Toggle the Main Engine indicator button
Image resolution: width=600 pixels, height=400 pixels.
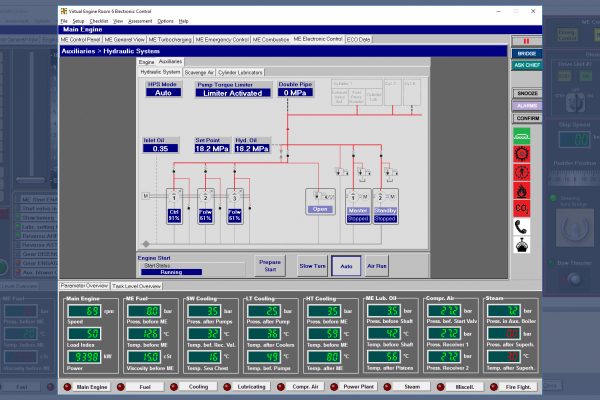(93, 386)
